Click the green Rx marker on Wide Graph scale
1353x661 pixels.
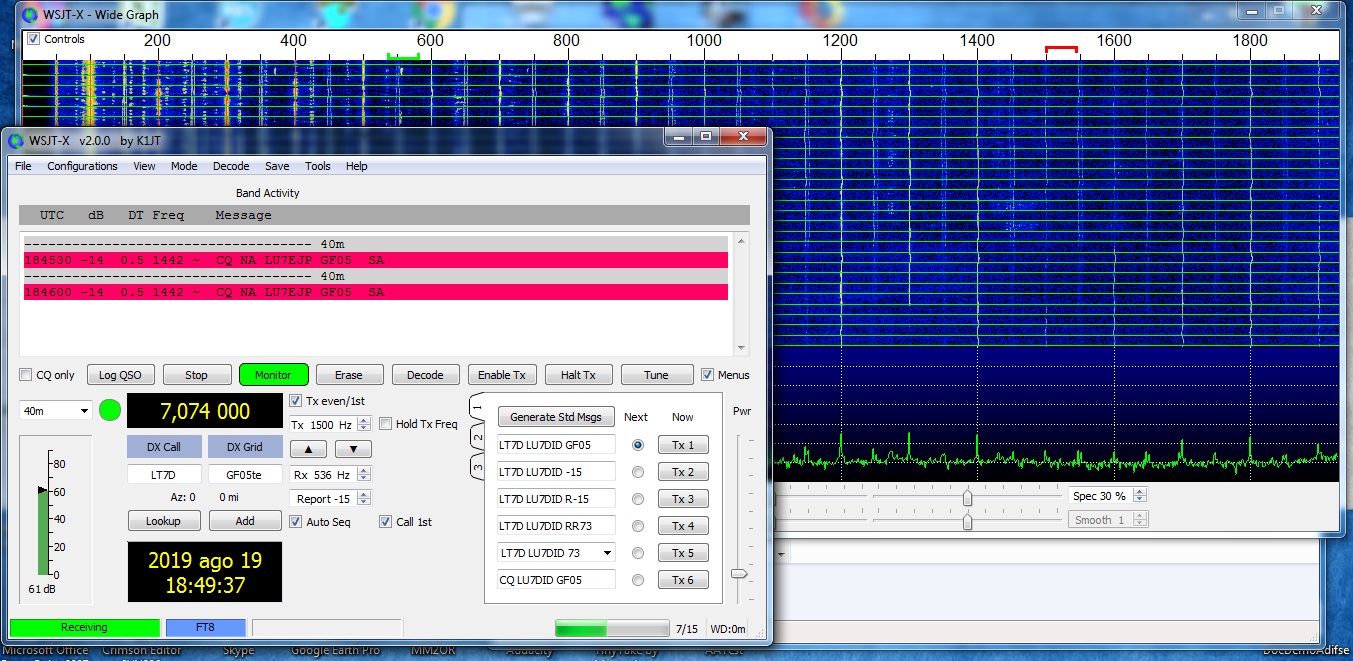click(403, 56)
